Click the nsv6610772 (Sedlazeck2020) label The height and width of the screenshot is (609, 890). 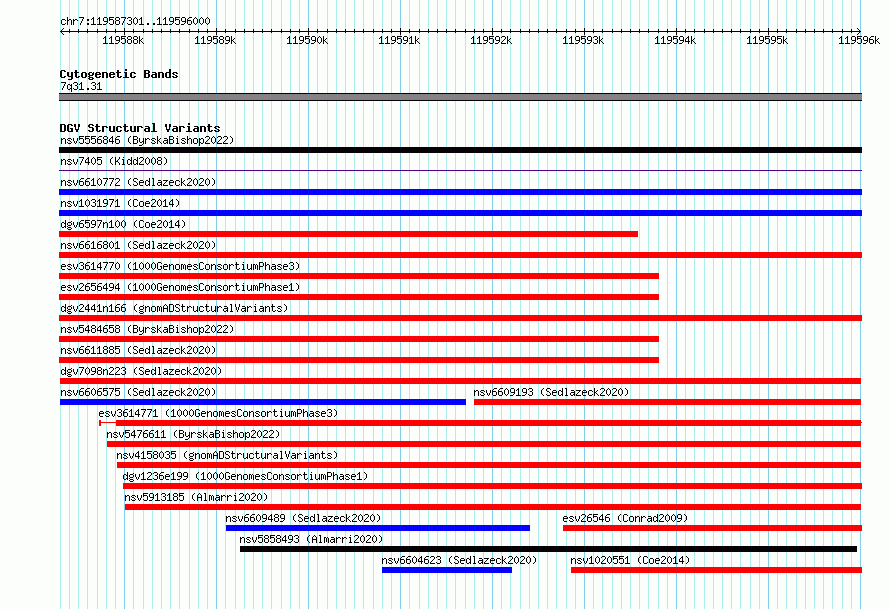[138, 182]
